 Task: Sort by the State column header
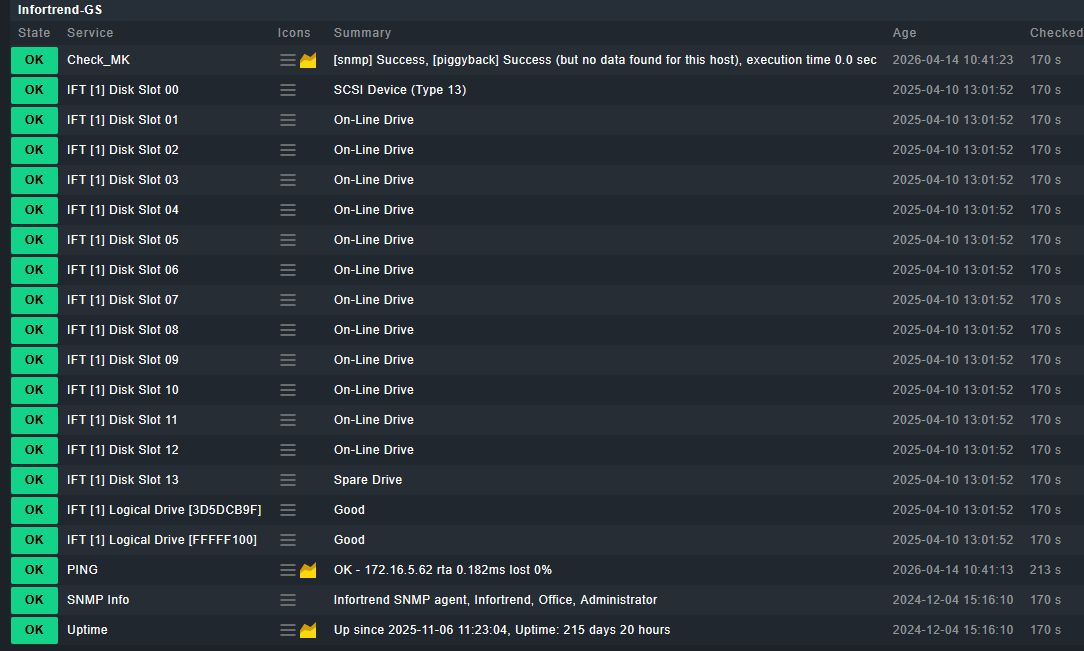click(x=34, y=32)
